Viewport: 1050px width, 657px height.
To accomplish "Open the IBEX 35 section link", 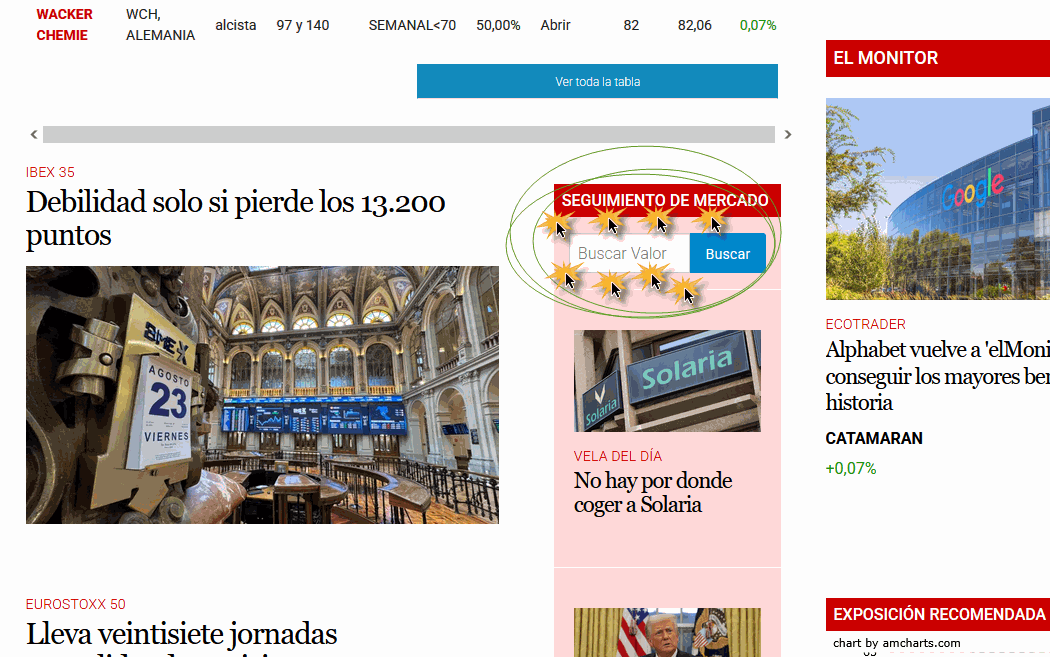I will (x=50, y=172).
